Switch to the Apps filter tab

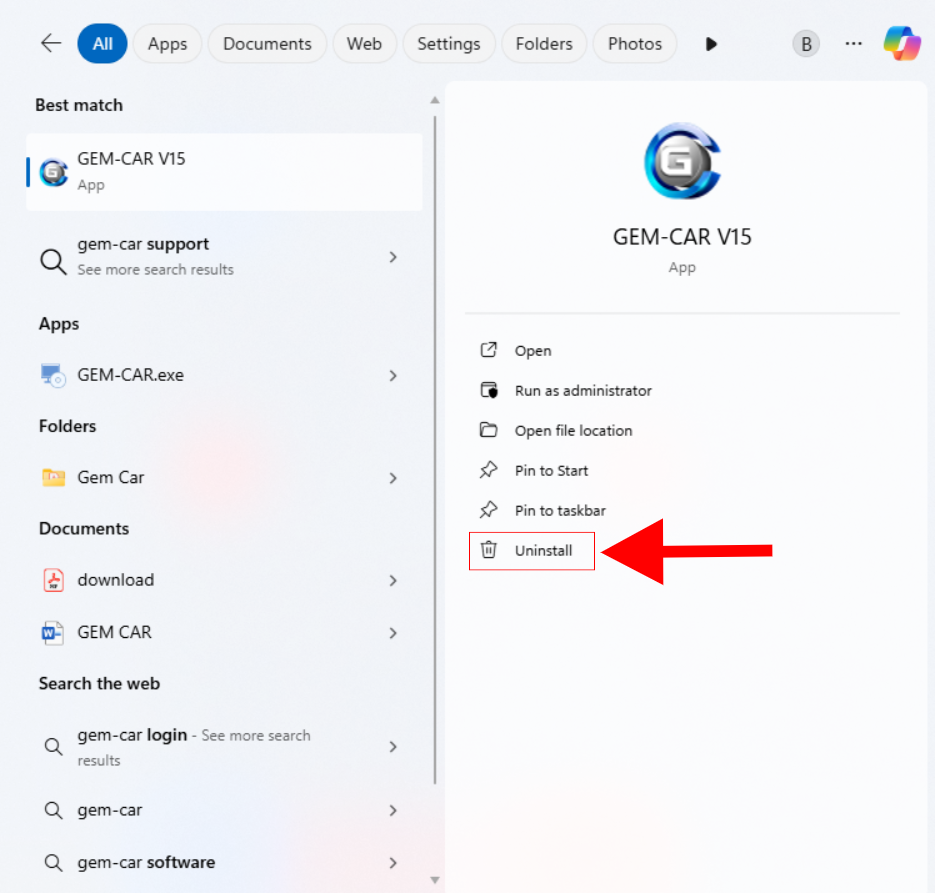pos(168,44)
